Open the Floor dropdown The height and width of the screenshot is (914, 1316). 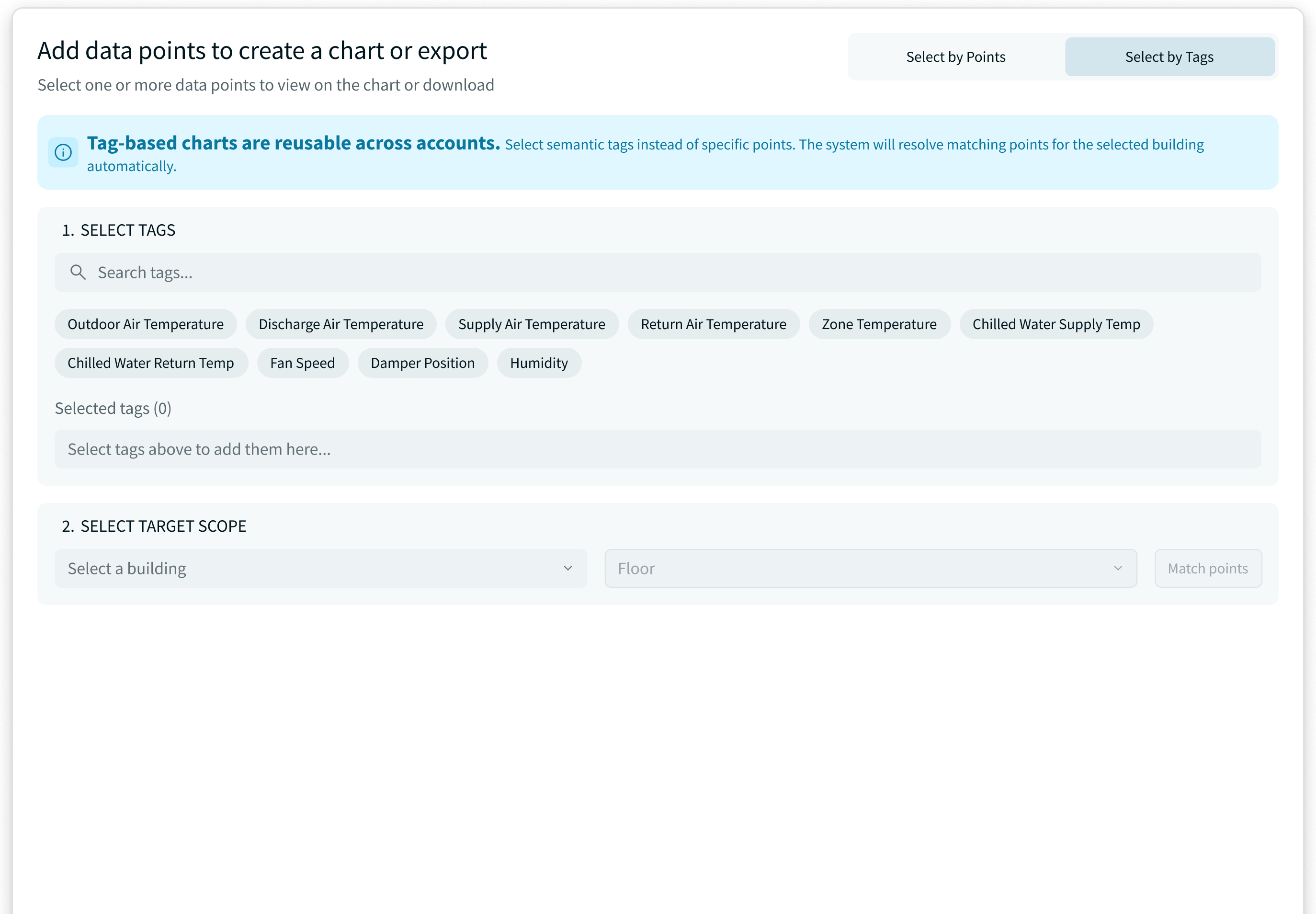click(870, 568)
